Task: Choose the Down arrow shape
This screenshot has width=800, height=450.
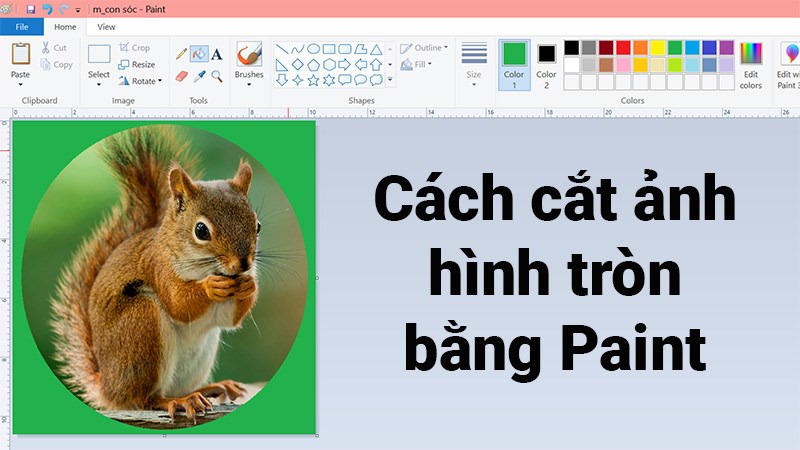Action: pos(282,80)
